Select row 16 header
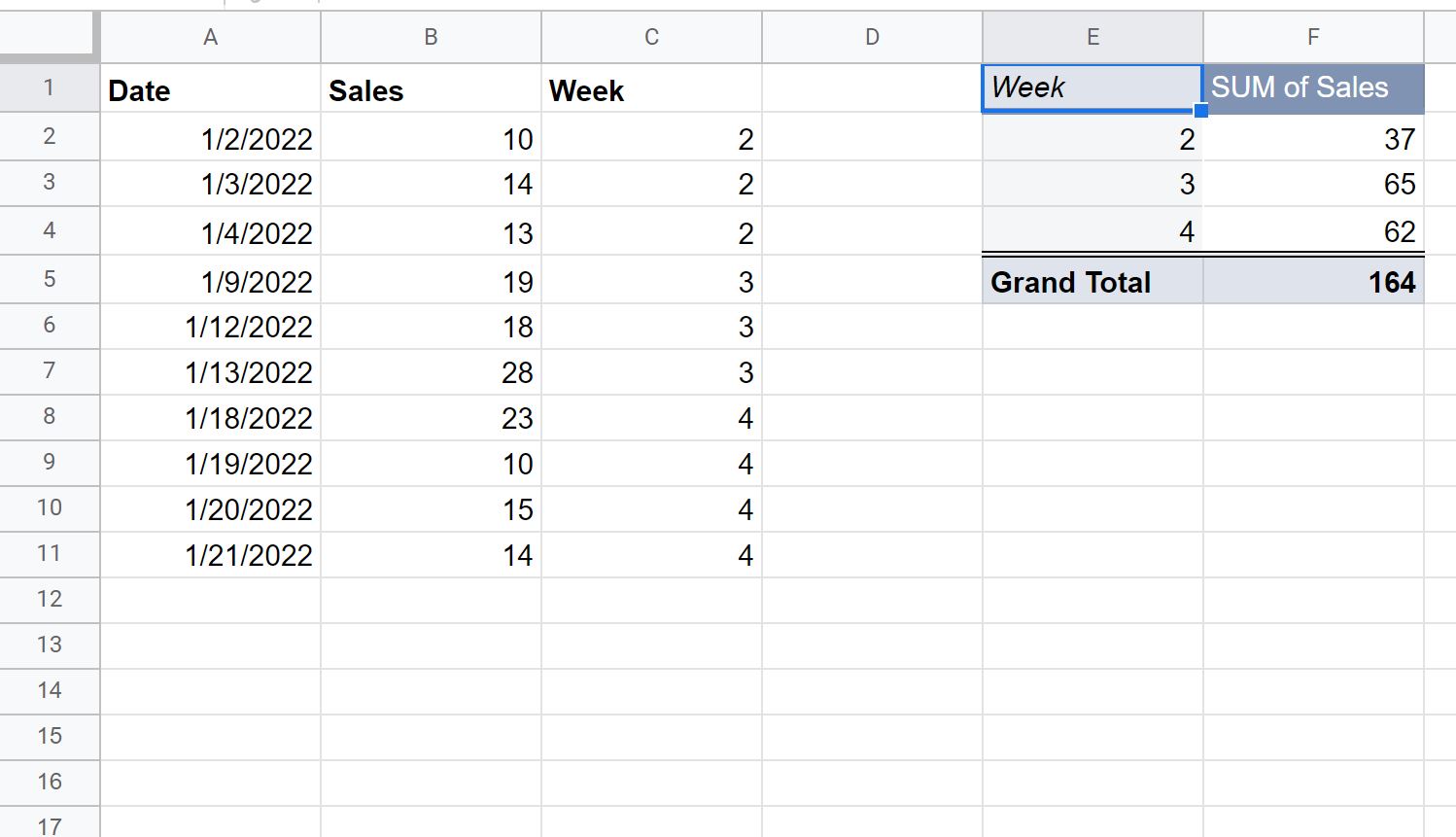 [50, 783]
